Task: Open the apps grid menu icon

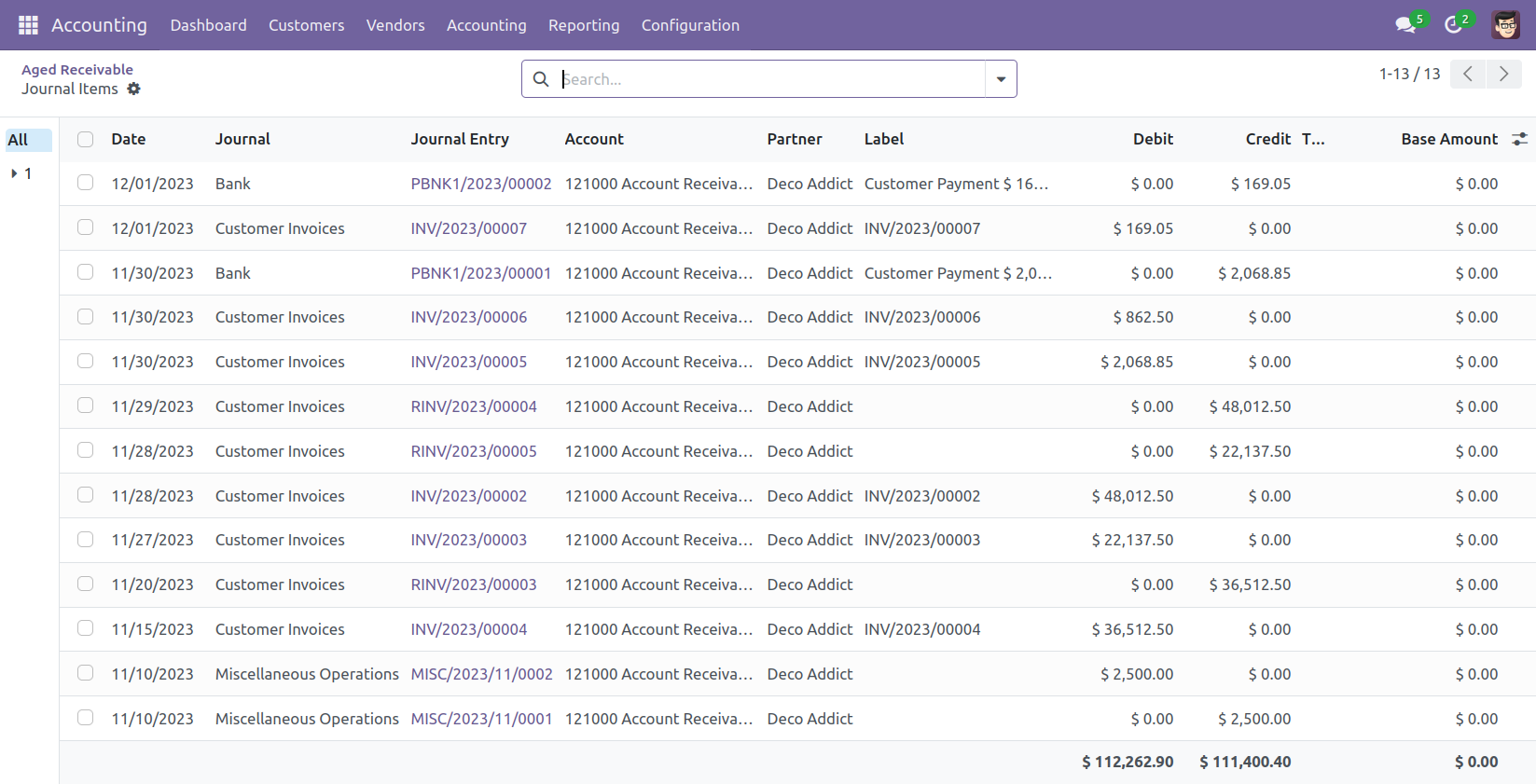Action: tap(28, 25)
